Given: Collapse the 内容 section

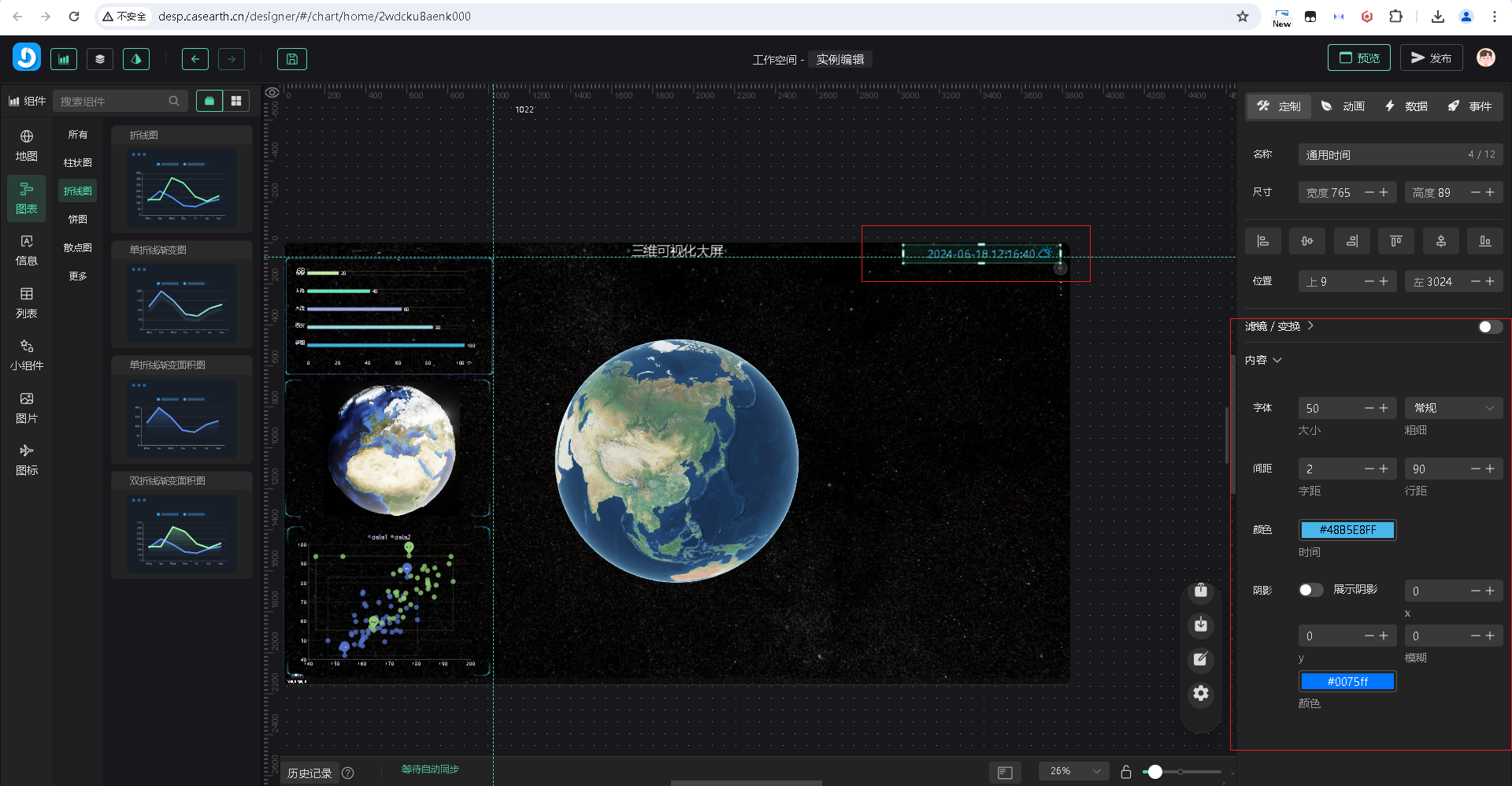Looking at the screenshot, I should point(1263,360).
